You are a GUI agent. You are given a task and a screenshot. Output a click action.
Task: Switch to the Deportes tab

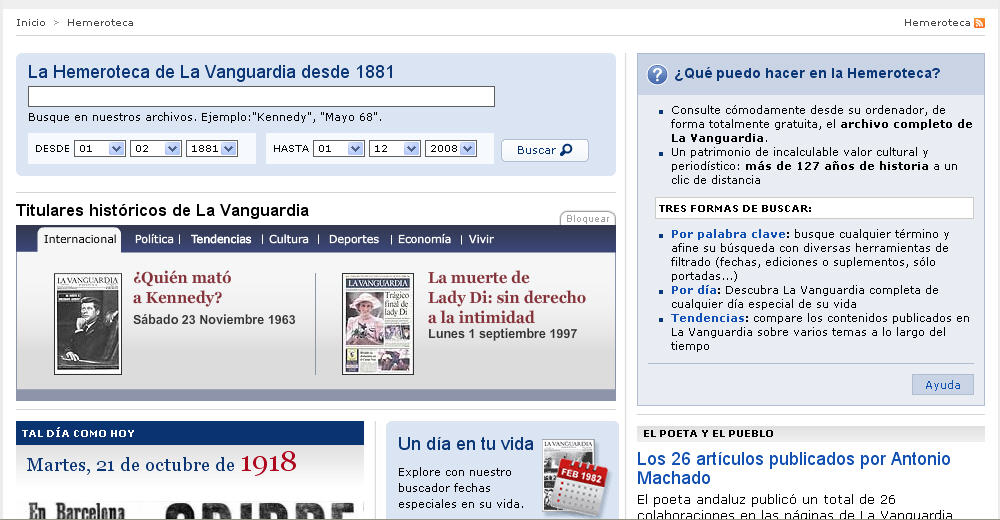pos(354,239)
